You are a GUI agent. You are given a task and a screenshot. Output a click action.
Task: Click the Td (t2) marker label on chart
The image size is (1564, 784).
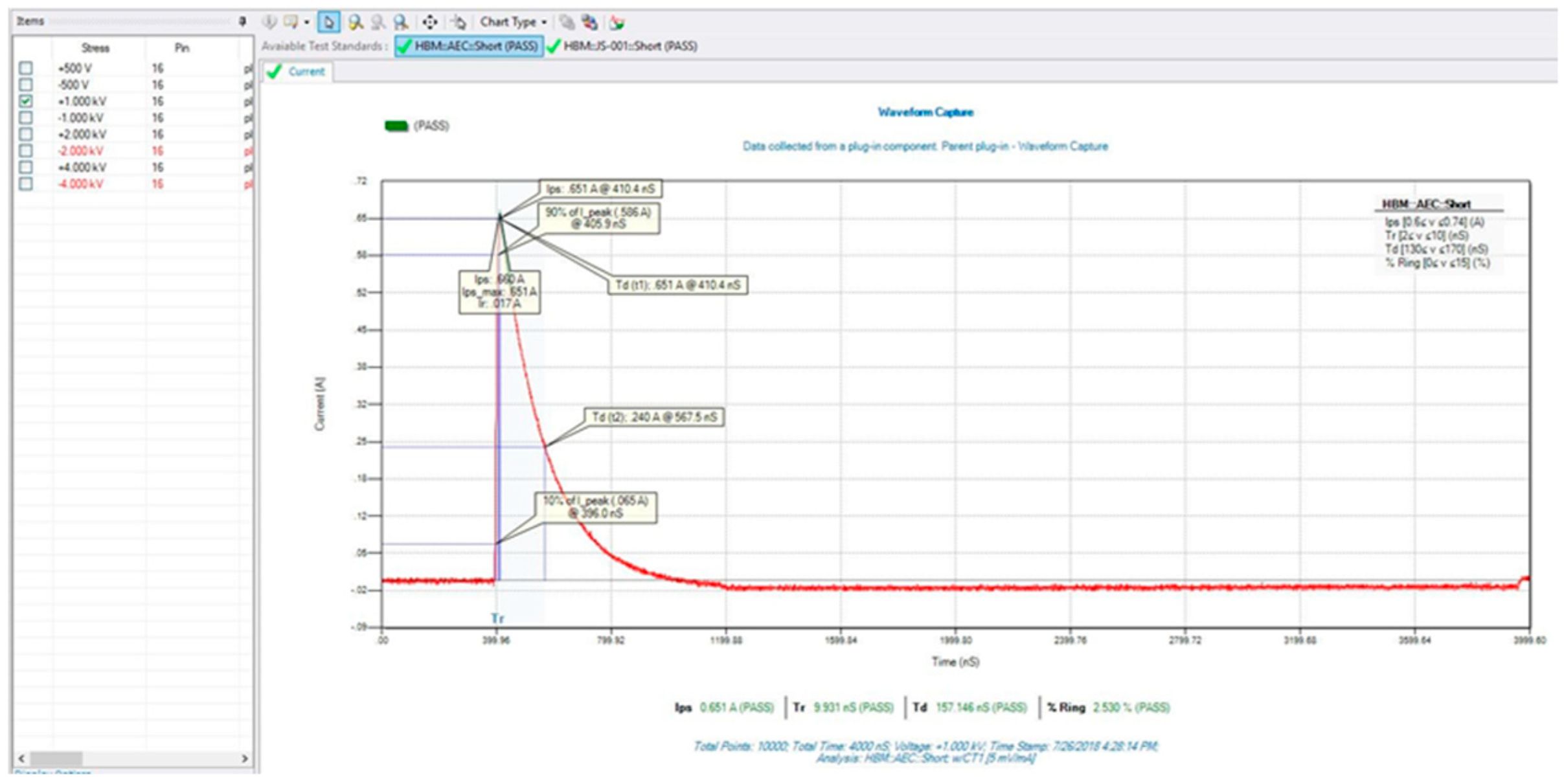[x=654, y=418]
